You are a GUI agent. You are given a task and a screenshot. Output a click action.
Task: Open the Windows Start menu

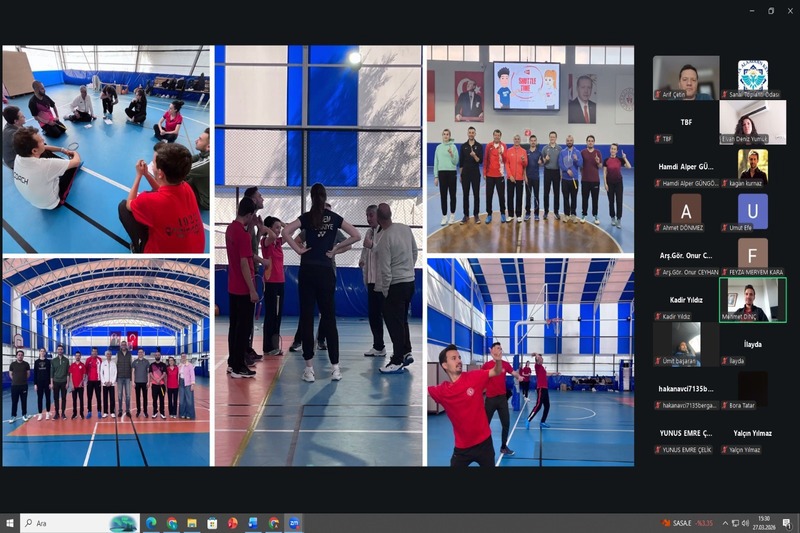(x=9, y=523)
